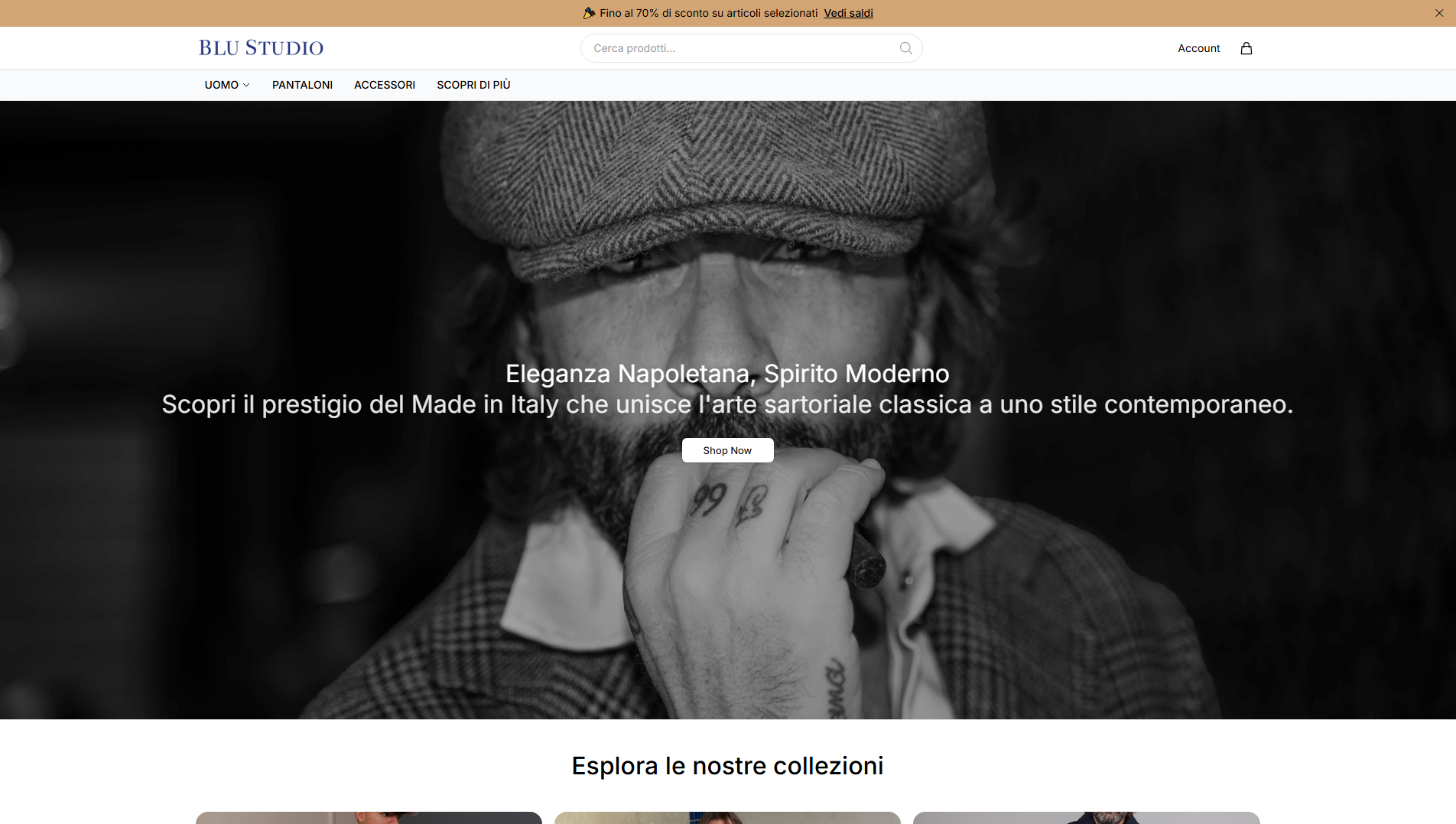Click the 'Esplora le nostre collezioni' heading
The height and width of the screenshot is (824, 1456).
(727, 766)
